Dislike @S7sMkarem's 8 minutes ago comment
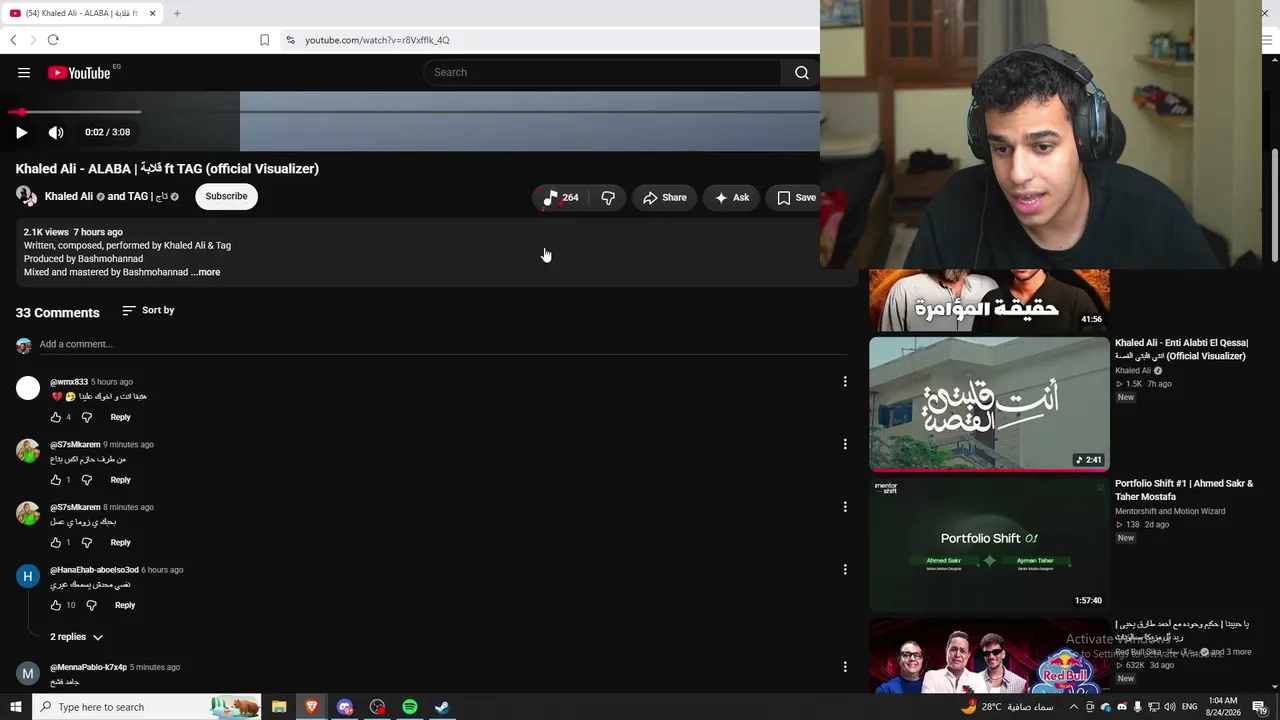 [87, 543]
